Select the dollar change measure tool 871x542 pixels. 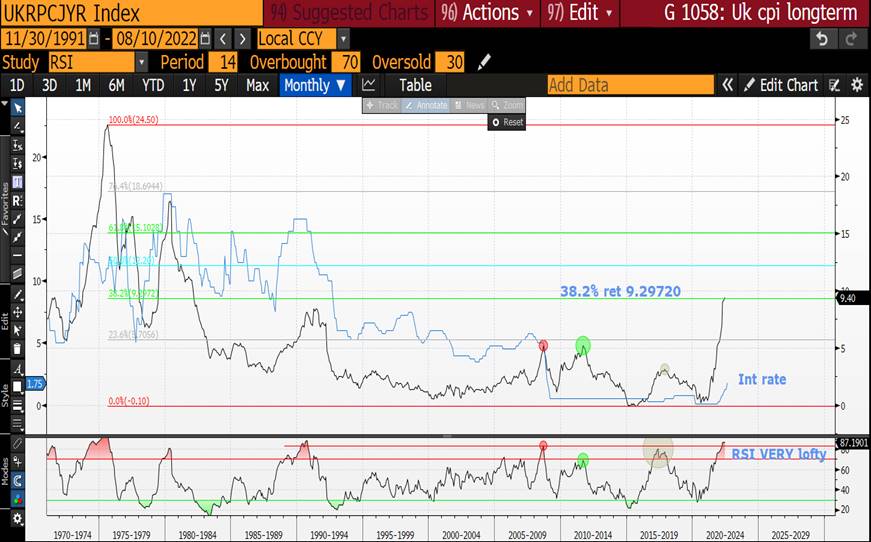[x=17, y=163]
